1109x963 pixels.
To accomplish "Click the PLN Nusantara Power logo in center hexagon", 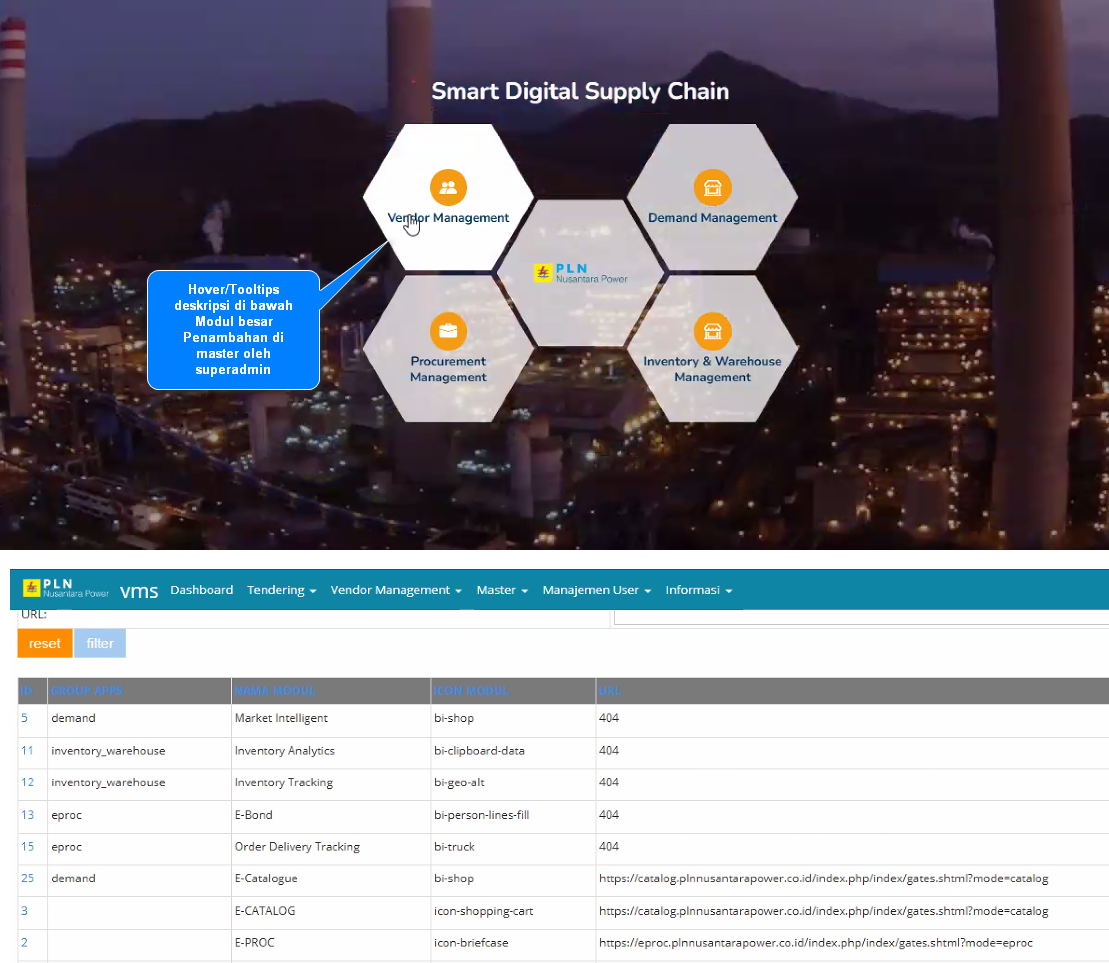I will (x=581, y=273).
